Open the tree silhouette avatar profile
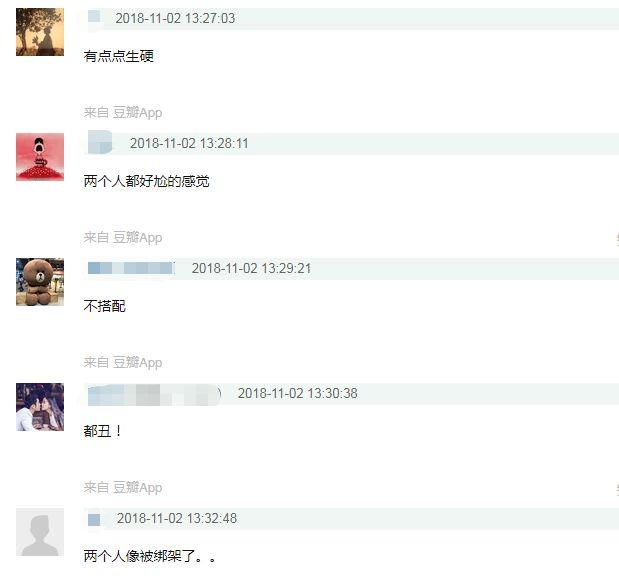 pyautogui.click(x=40, y=32)
